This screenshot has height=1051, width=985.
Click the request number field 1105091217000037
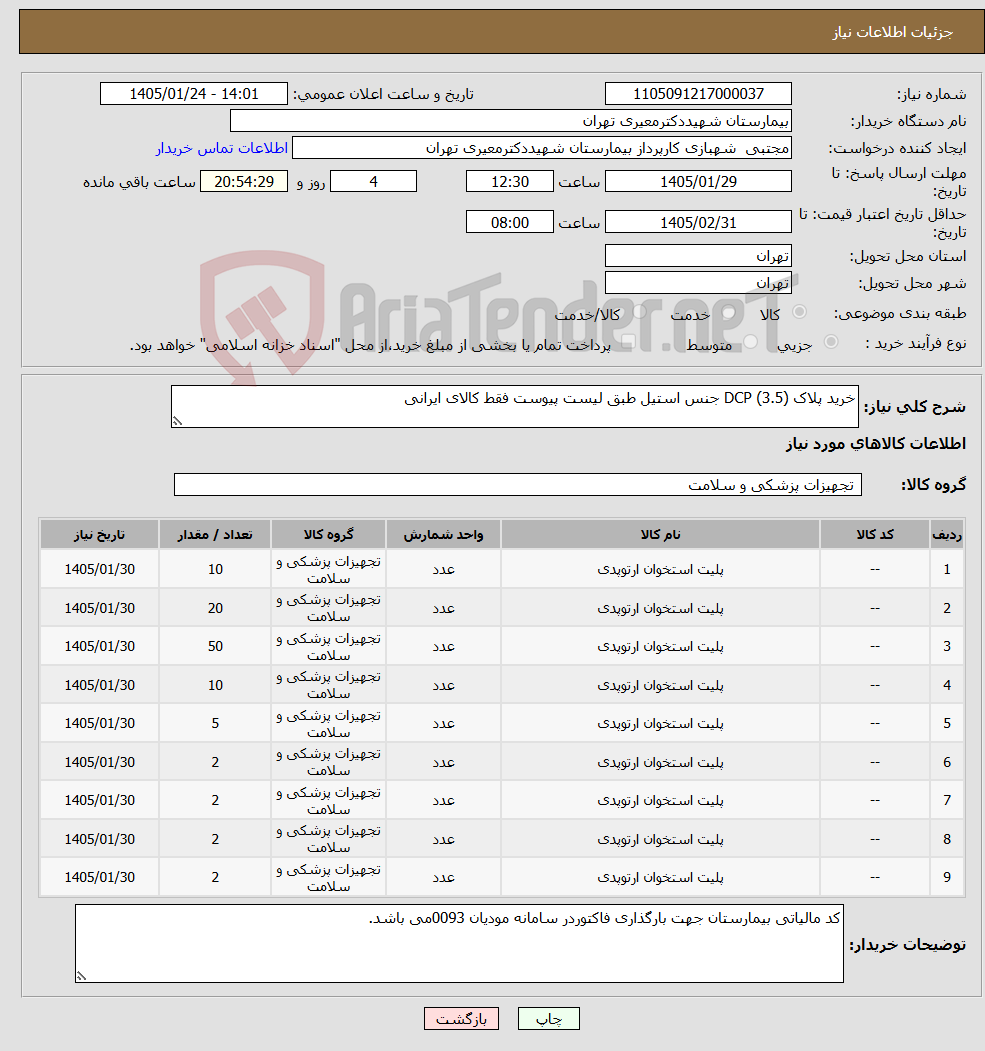click(x=698, y=94)
